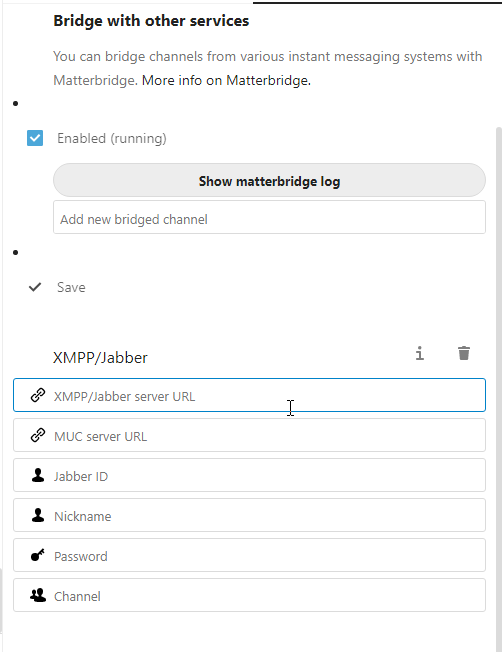Click link icon in XMPP/Jabber server URL field

(x=38, y=395)
